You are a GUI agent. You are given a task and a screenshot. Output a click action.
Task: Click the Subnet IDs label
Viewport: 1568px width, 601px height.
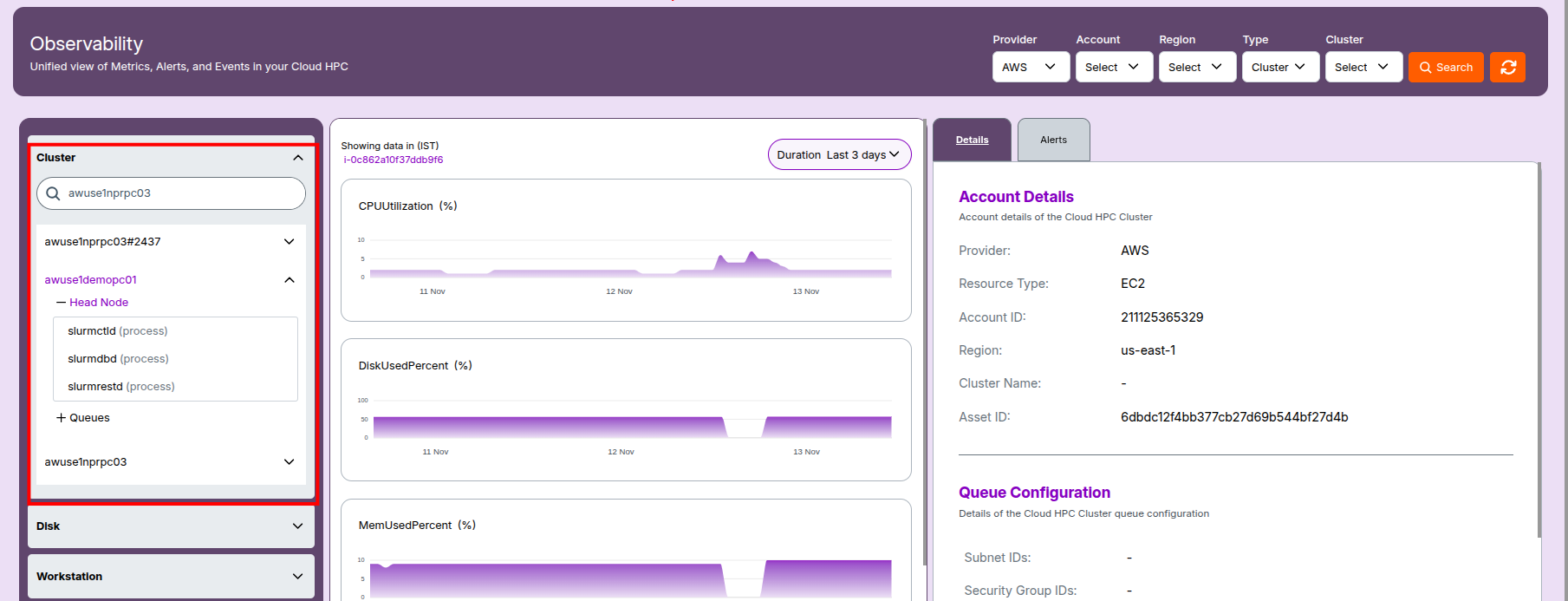(997, 558)
